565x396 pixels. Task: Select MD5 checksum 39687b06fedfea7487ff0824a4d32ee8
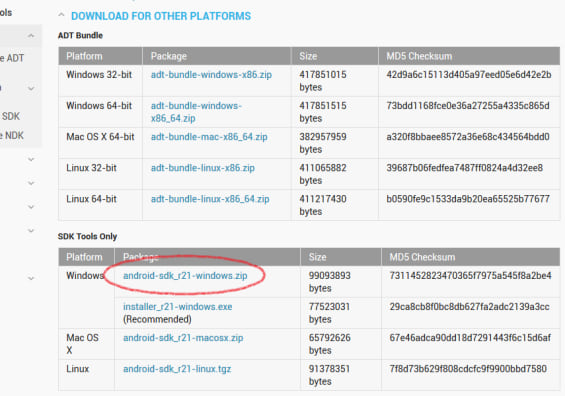click(464, 168)
